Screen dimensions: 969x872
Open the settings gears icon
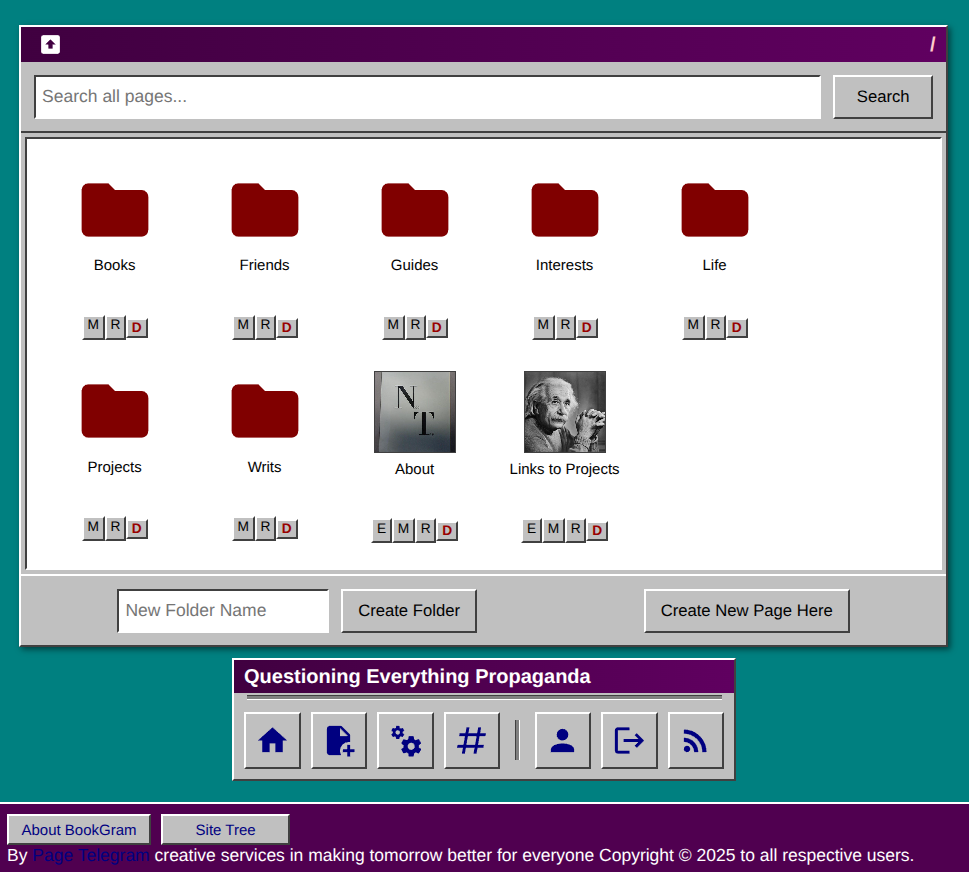[x=405, y=740]
